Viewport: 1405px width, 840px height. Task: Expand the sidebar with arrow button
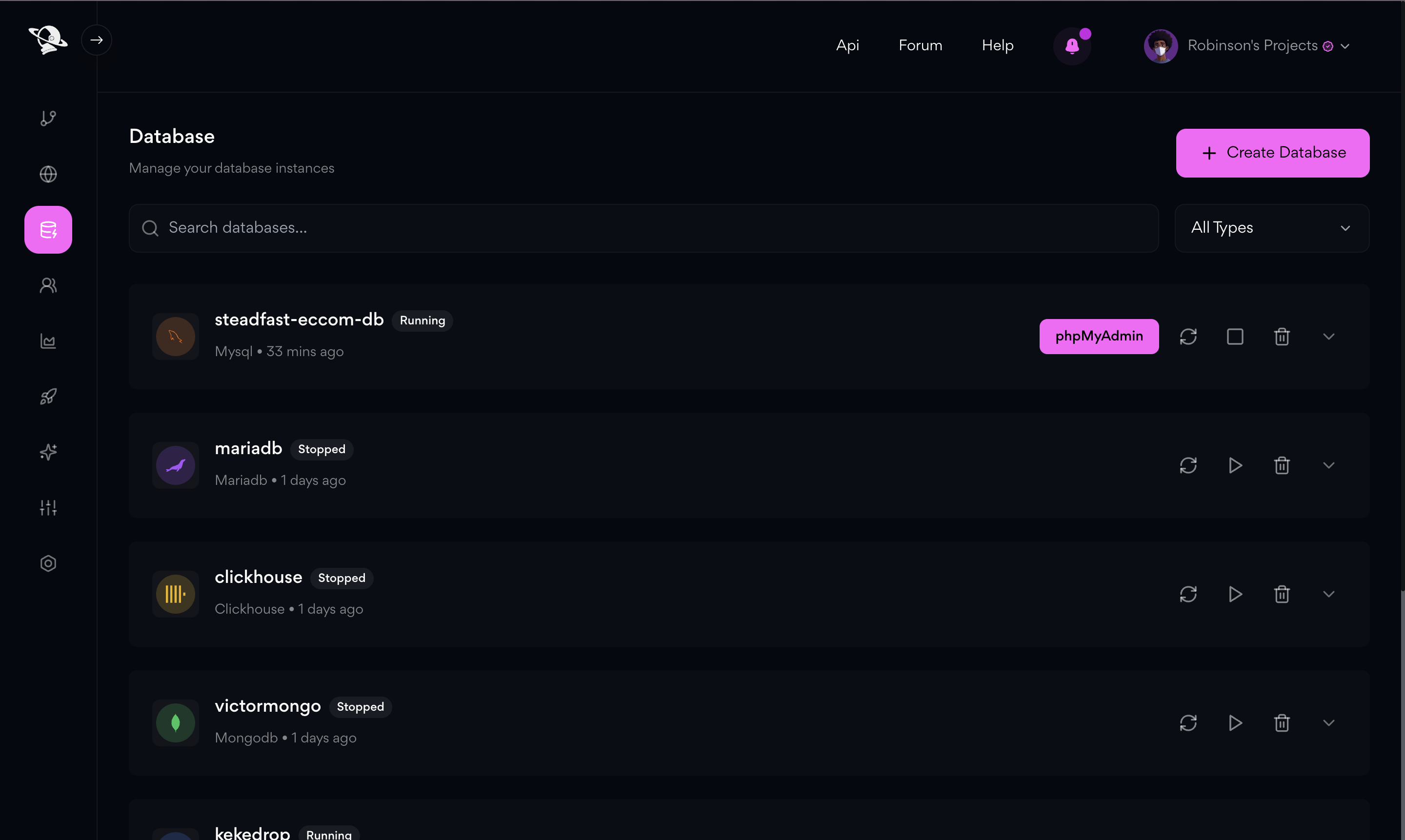tap(96, 40)
